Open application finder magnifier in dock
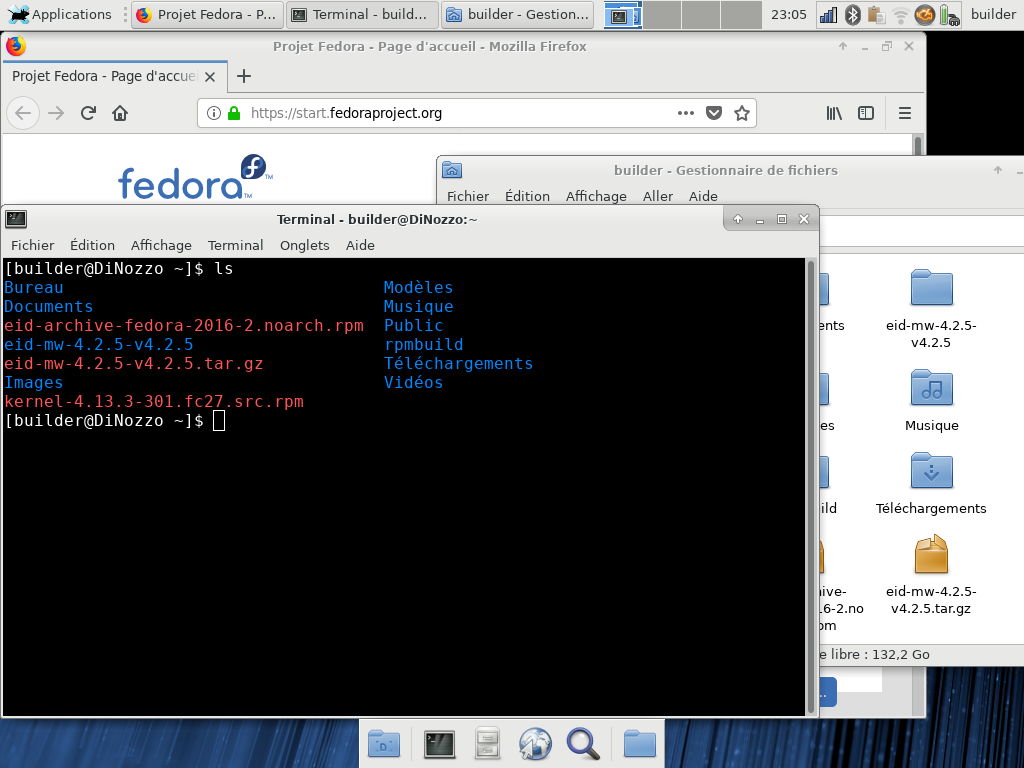This screenshot has height=768, width=1024. [583, 744]
